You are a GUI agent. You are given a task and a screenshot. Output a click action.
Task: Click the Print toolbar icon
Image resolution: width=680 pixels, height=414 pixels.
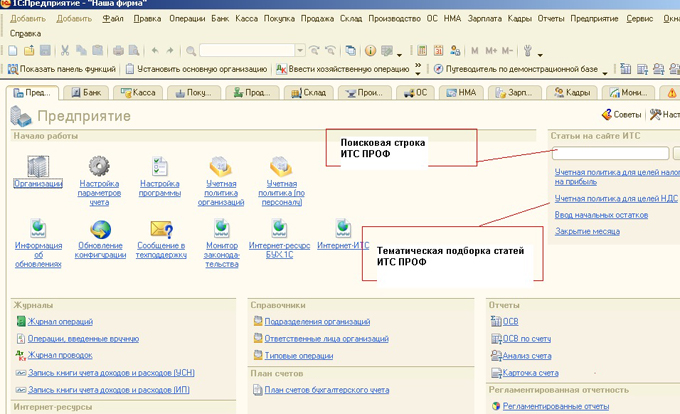click(x=118, y=51)
